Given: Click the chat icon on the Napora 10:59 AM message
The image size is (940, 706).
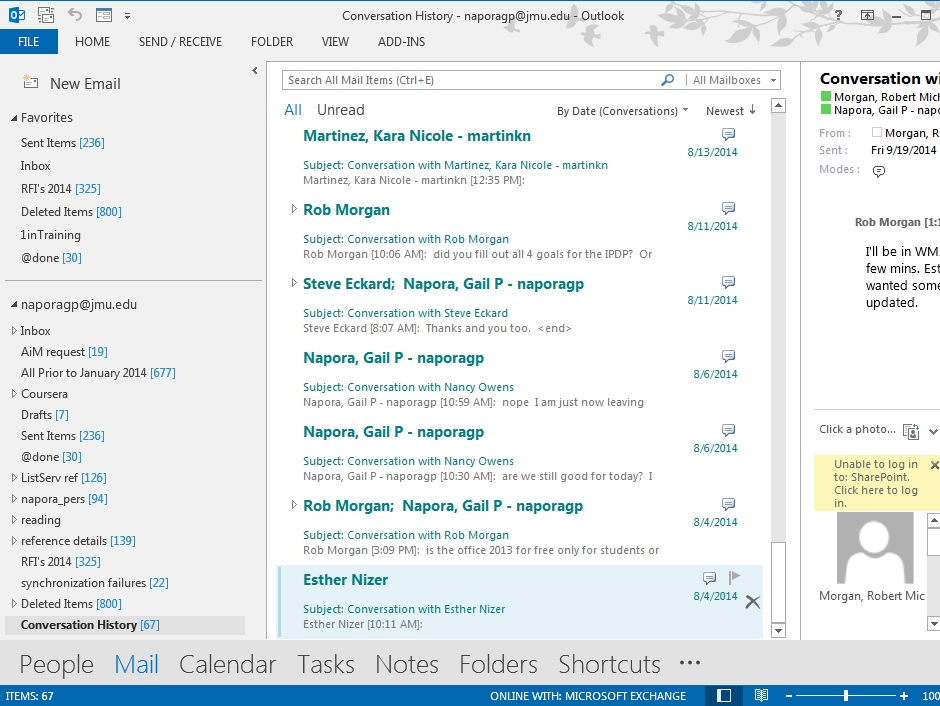Looking at the screenshot, I should (x=728, y=356).
